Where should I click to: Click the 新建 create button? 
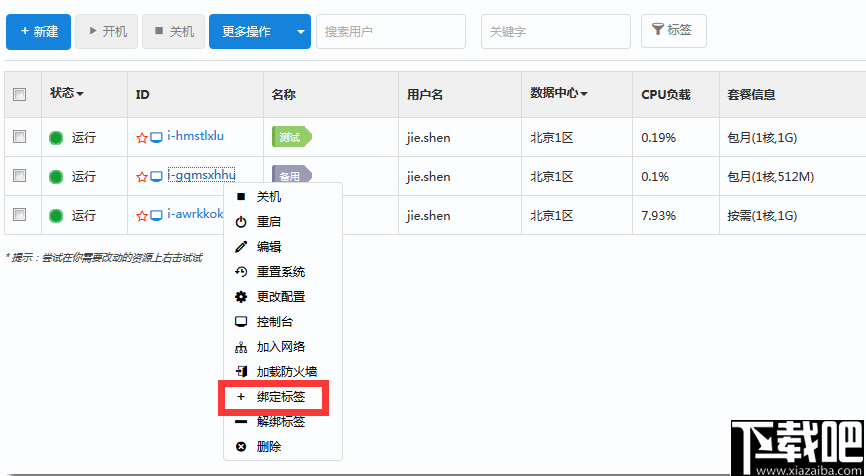(x=38, y=32)
